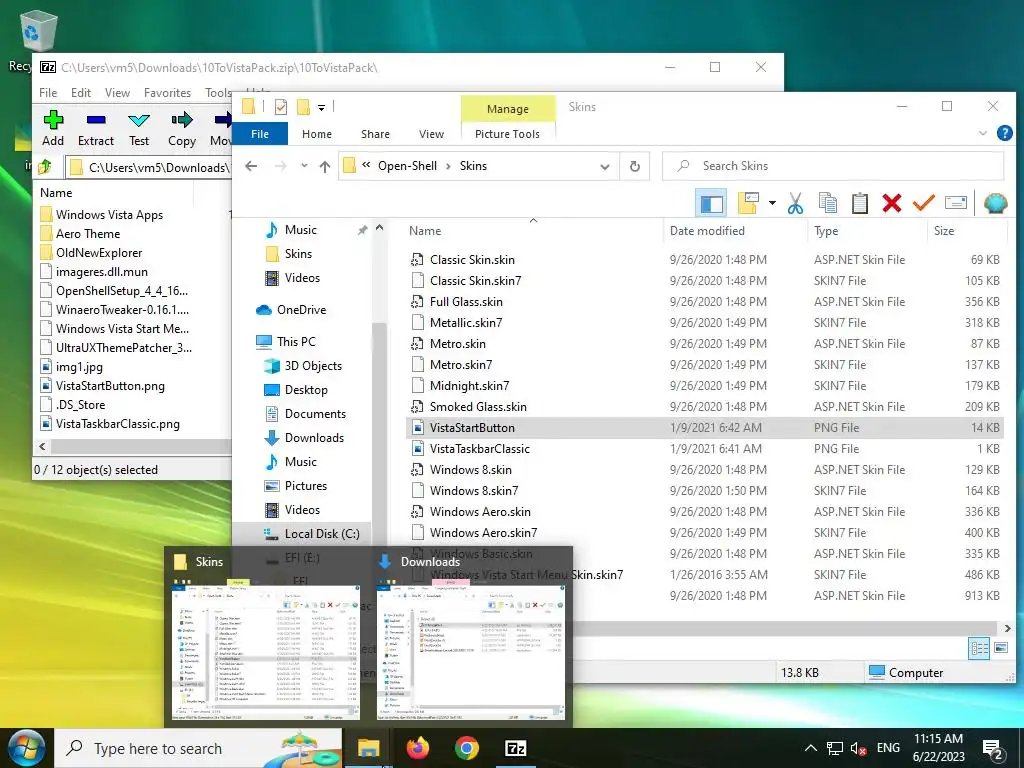Go back in Skins explorer window
Image resolution: width=1024 pixels, height=768 pixels.
point(251,166)
